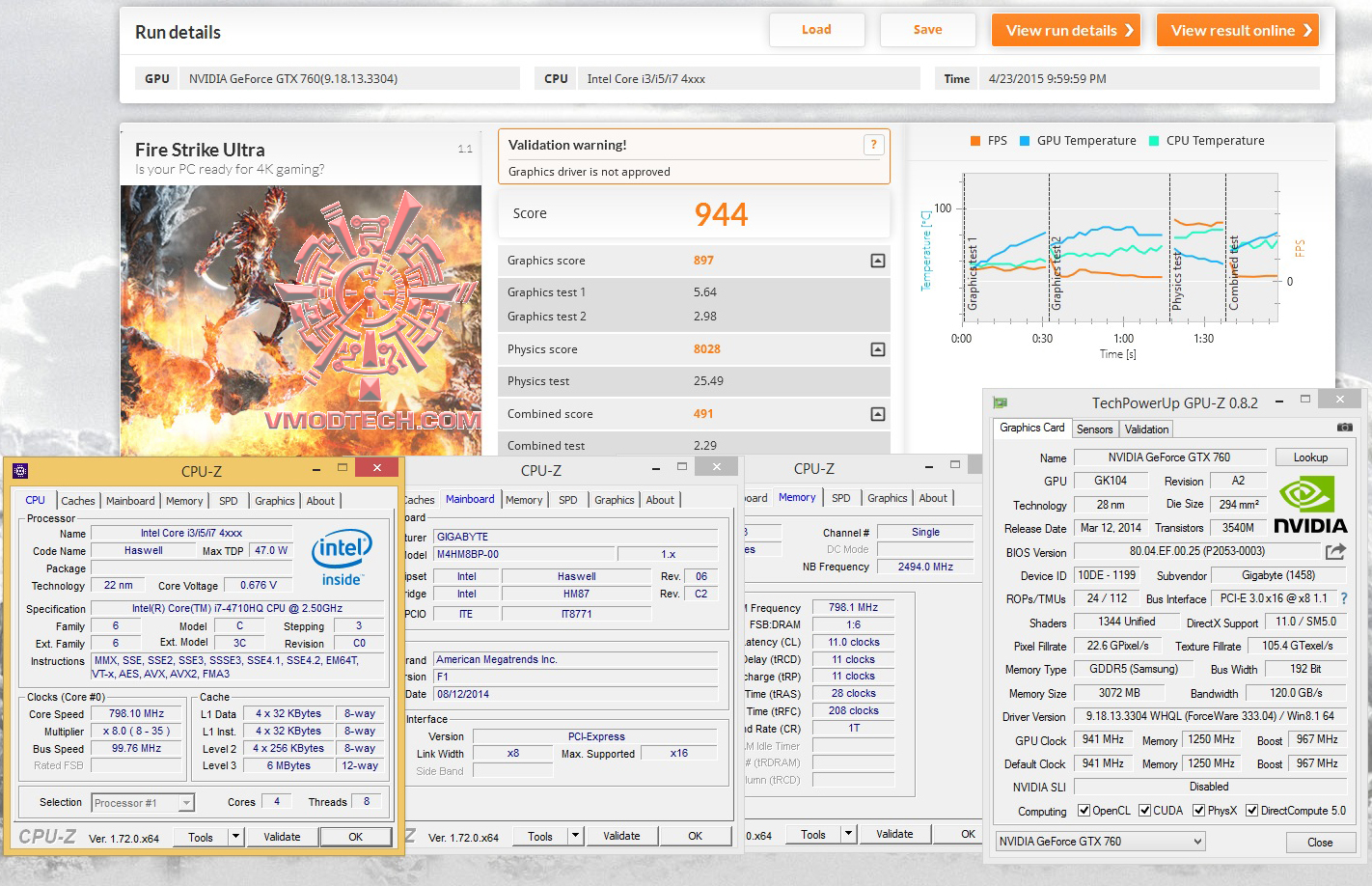The height and width of the screenshot is (886, 1372).
Task: Open the NVIDIA GeForce GTX 760 card dropdown
Action: click(1101, 842)
